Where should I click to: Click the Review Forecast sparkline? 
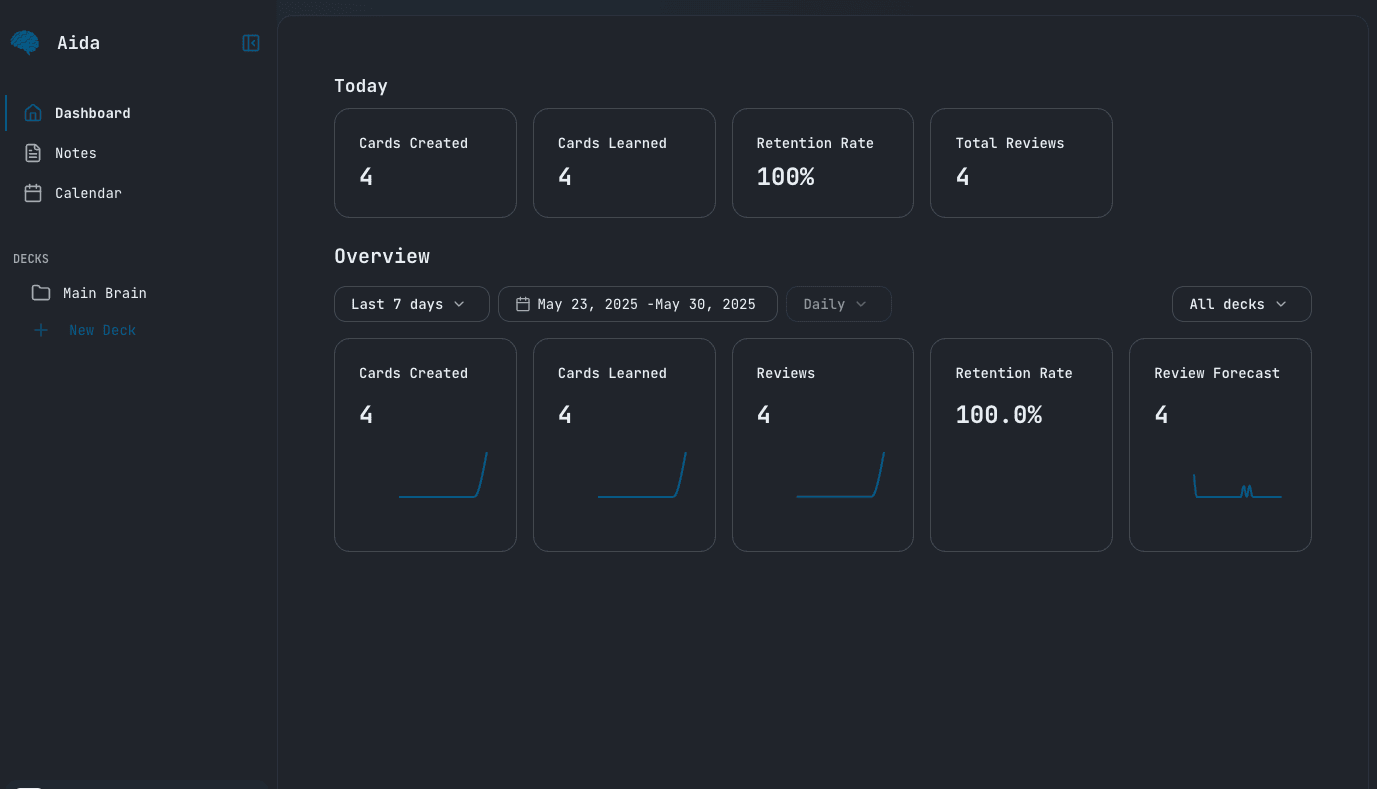click(x=1237, y=487)
